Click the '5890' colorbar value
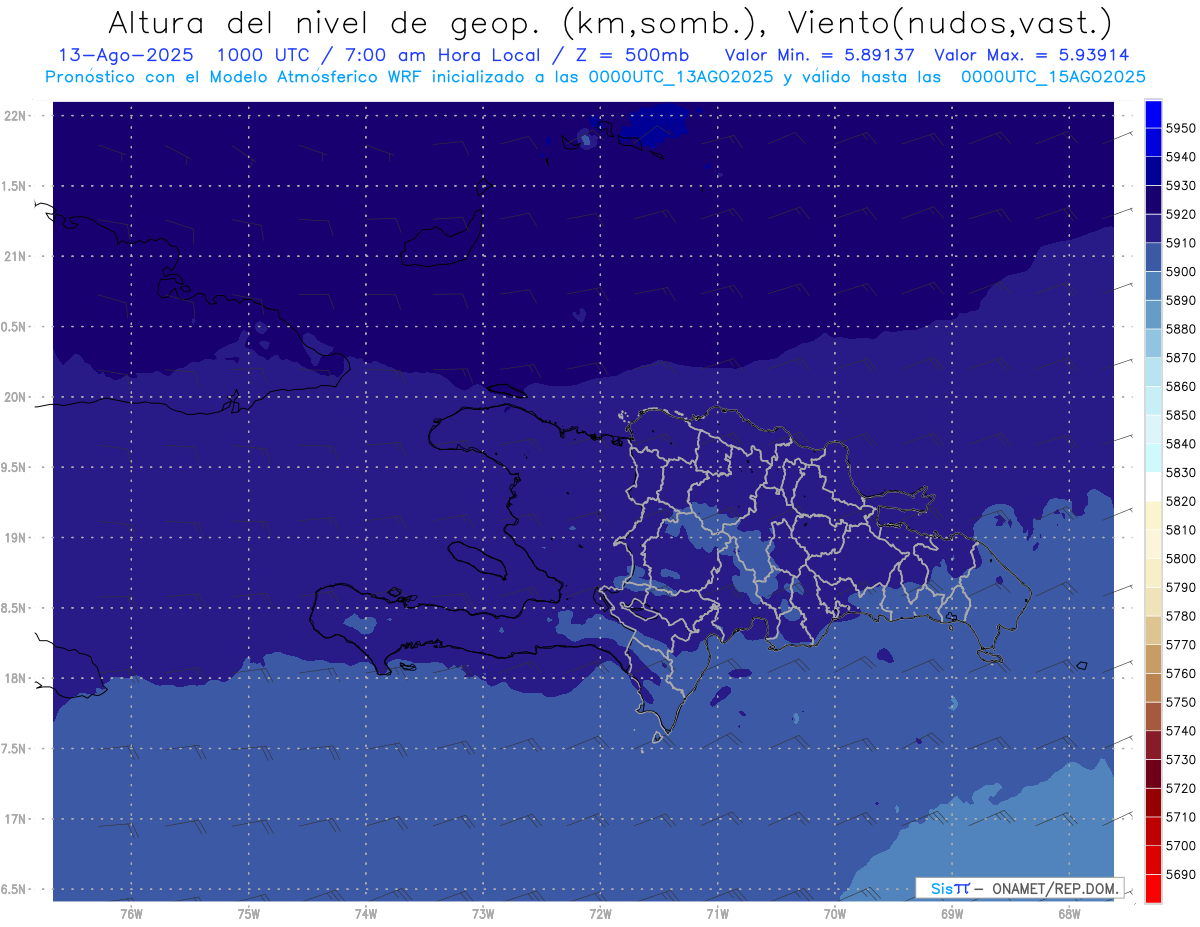The height and width of the screenshot is (927, 1200). click(1181, 300)
